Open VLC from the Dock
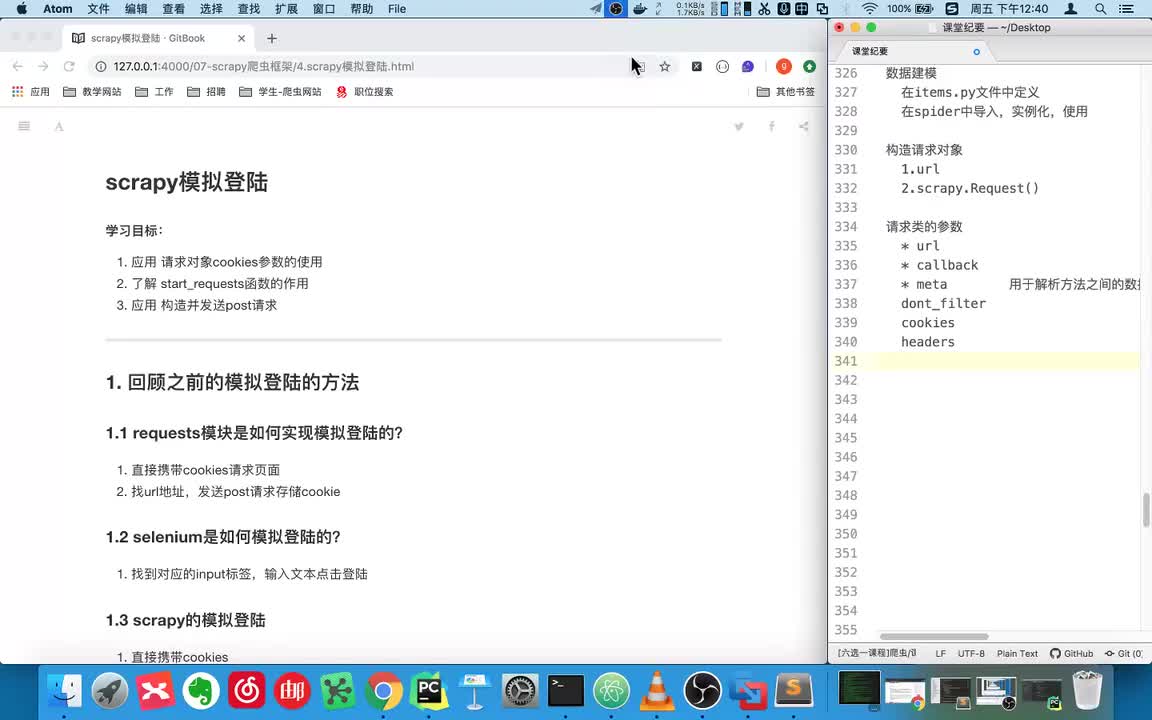Viewport: 1152px width, 720px height. (657, 691)
